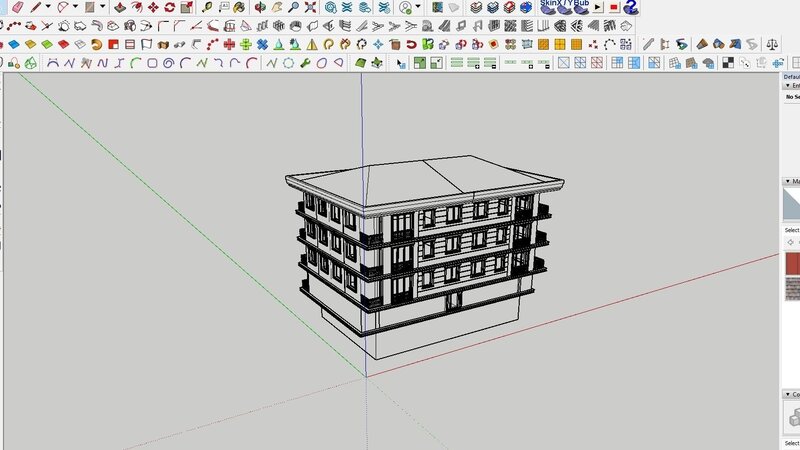Collapse the Entity Info panel
Image resolution: width=800 pixels, height=450 pixels.
(x=786, y=87)
